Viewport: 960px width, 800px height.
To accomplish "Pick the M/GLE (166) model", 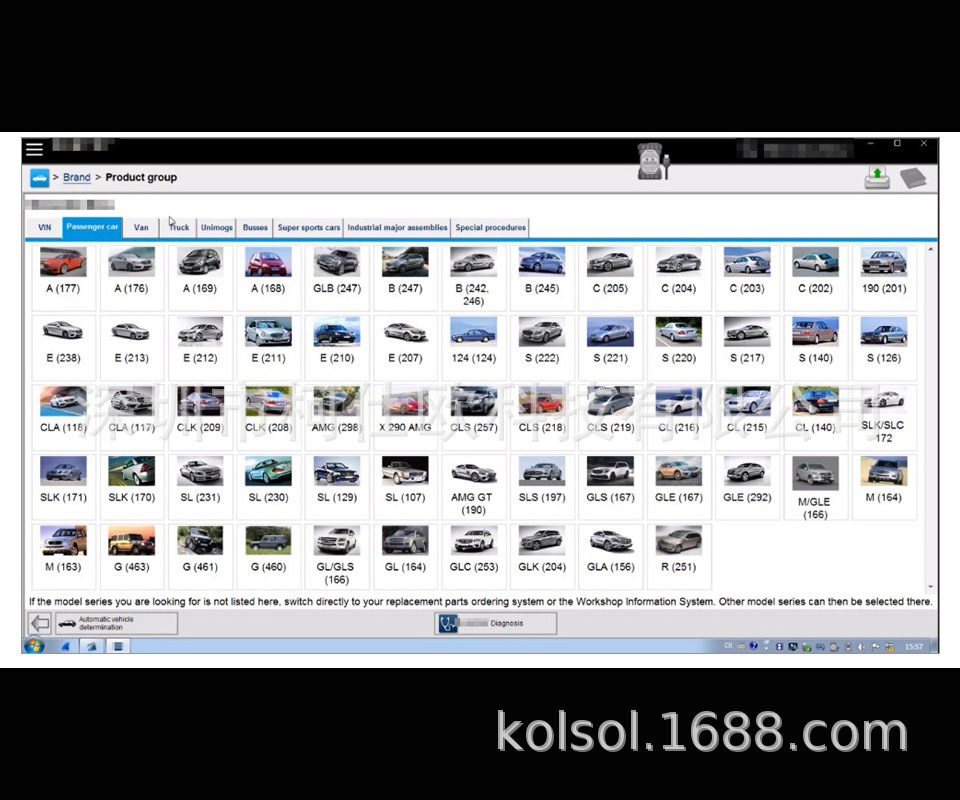I will coord(815,487).
